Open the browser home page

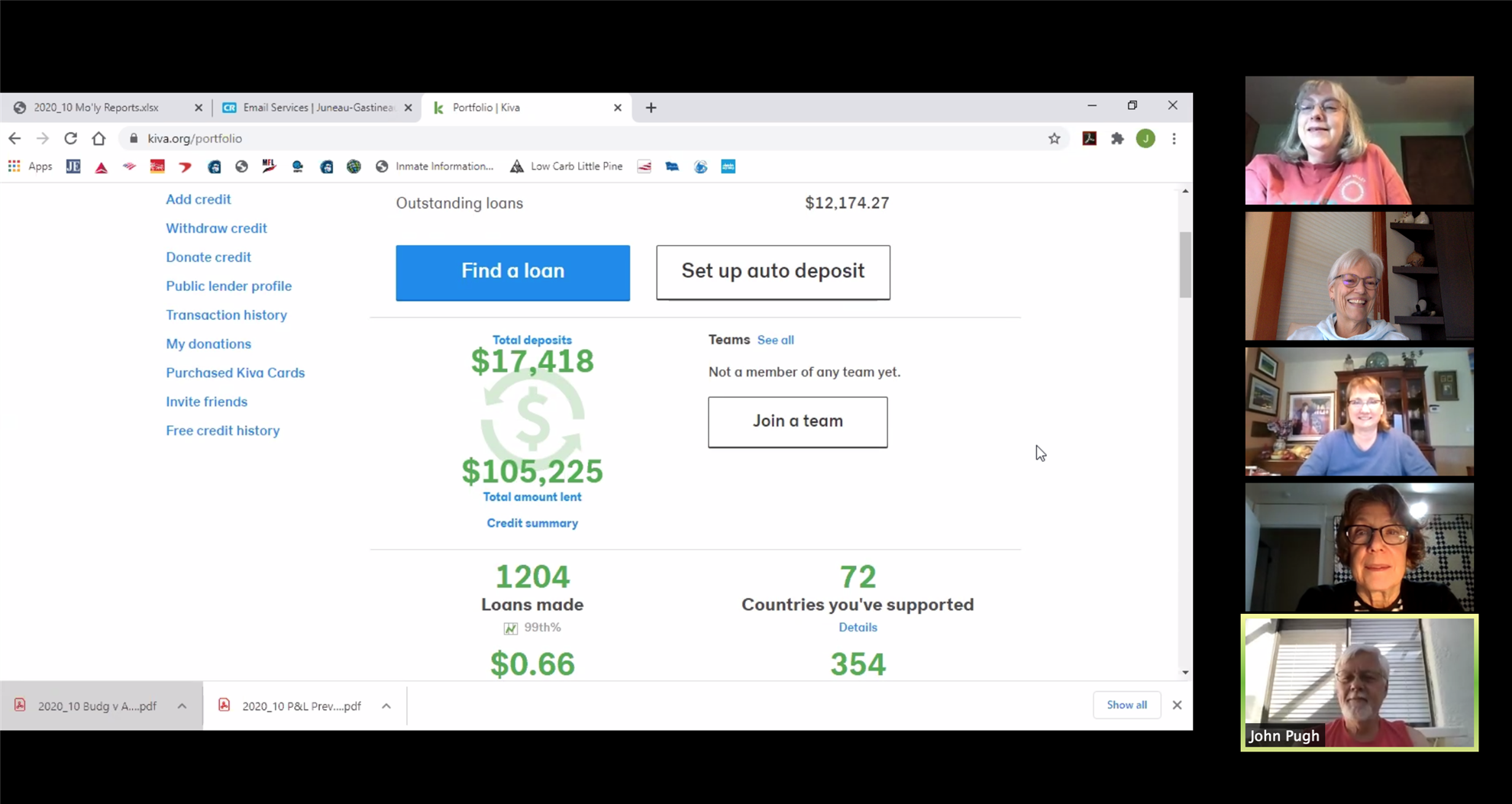(x=99, y=138)
